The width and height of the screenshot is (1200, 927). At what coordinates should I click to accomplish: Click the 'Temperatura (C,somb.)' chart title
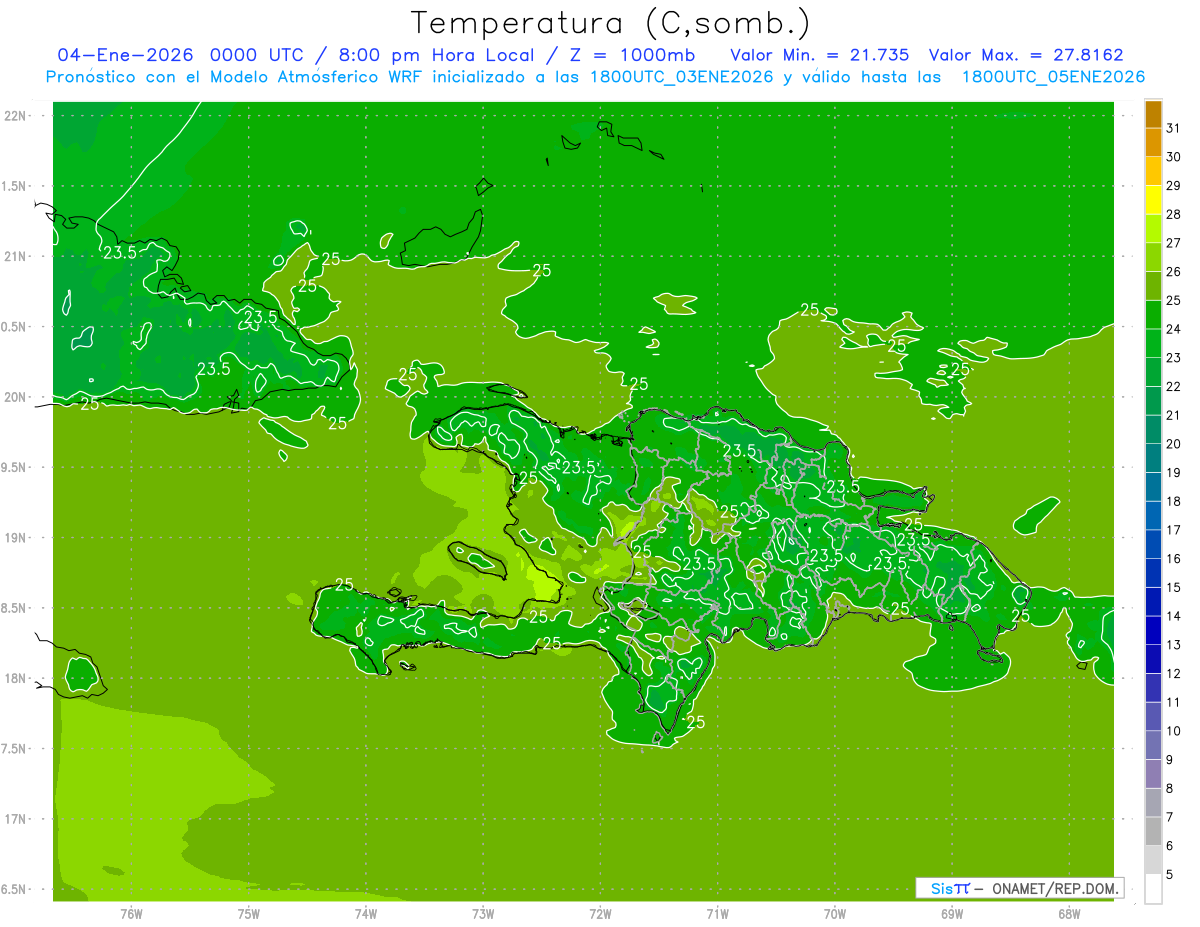pos(610,23)
